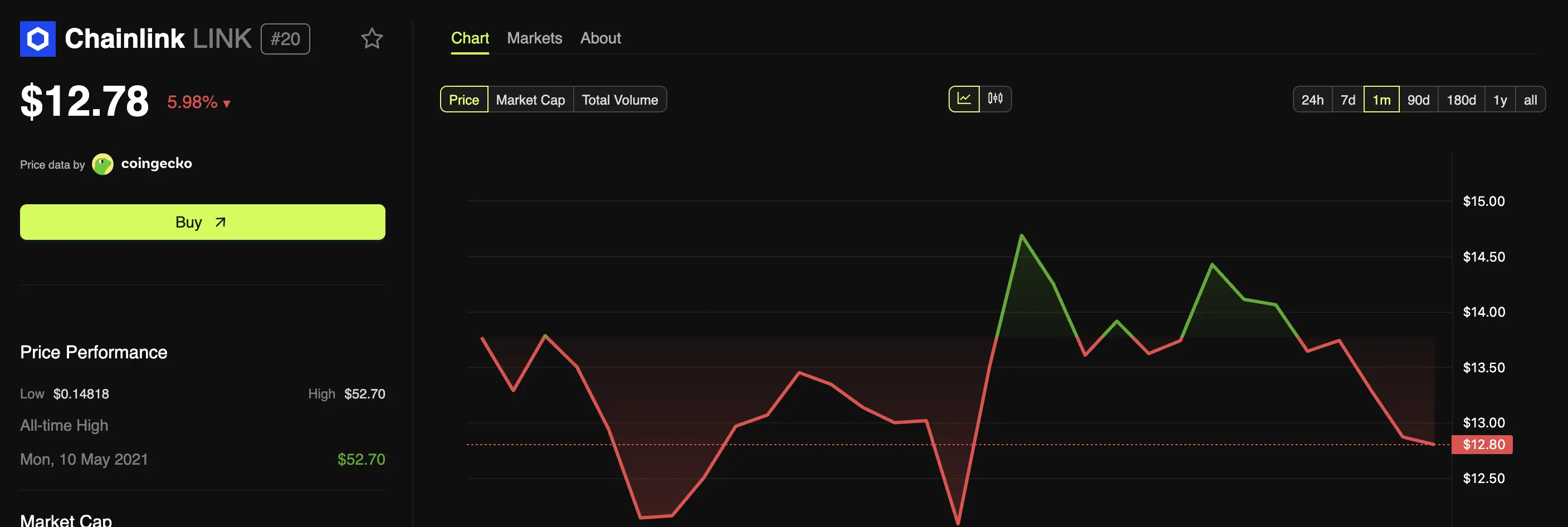Click the arrow icon inside the Buy button

click(x=219, y=222)
